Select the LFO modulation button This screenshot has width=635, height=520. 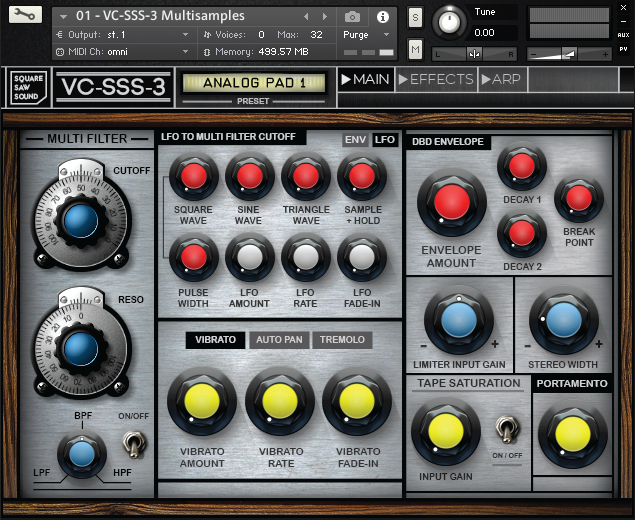385,140
